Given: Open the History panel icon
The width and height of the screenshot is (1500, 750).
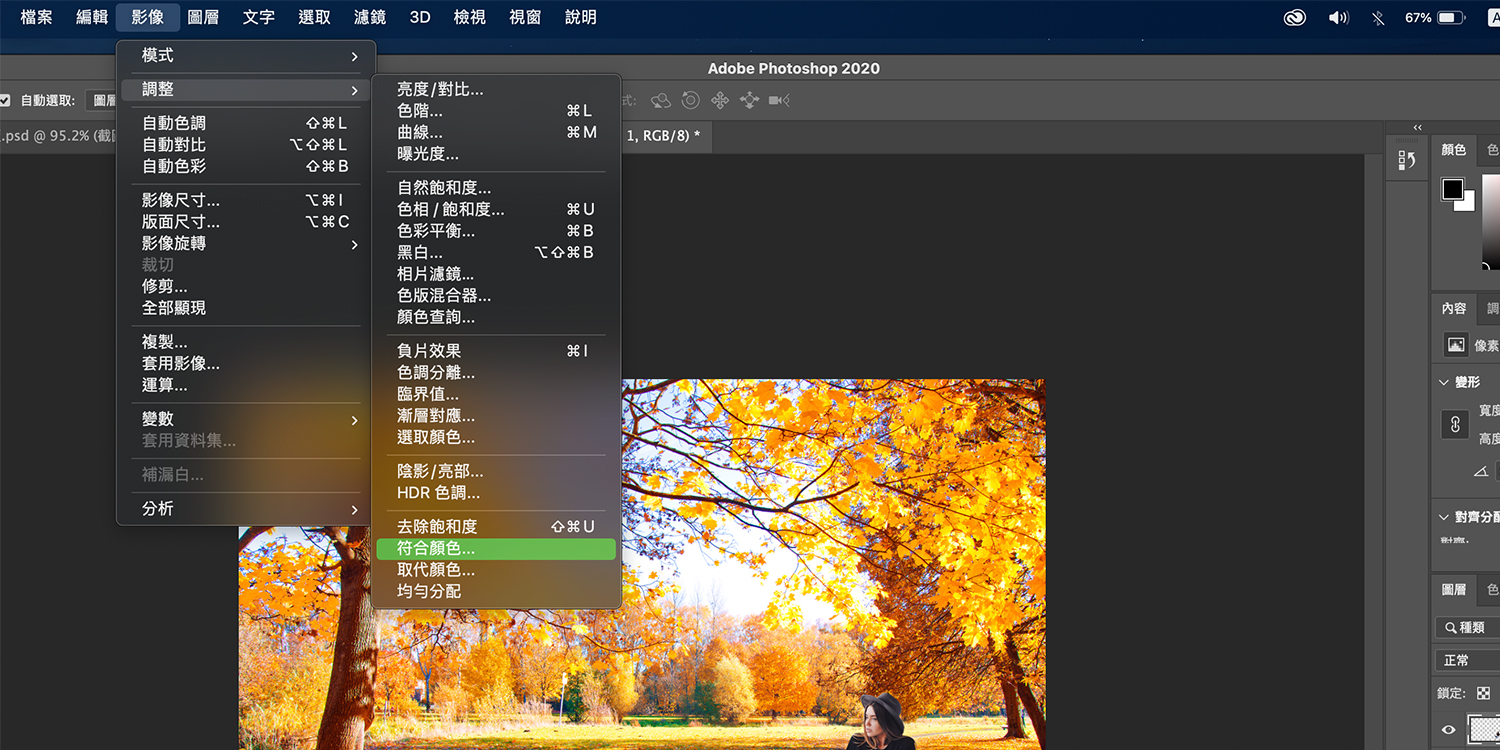Looking at the screenshot, I should [x=1407, y=159].
